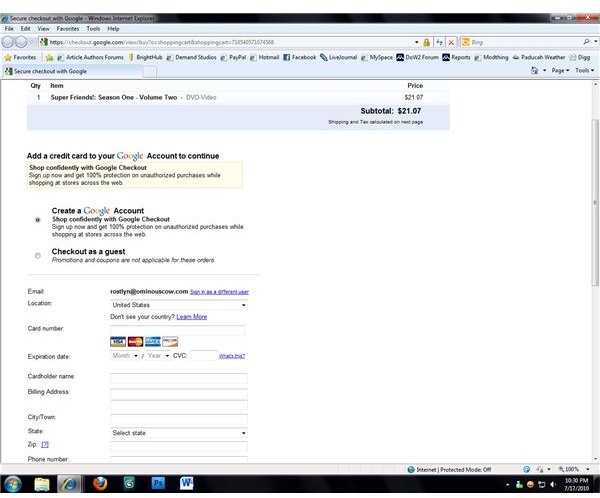The width and height of the screenshot is (600, 498).
Task: Click the City/Town input field
Action: pos(179,419)
